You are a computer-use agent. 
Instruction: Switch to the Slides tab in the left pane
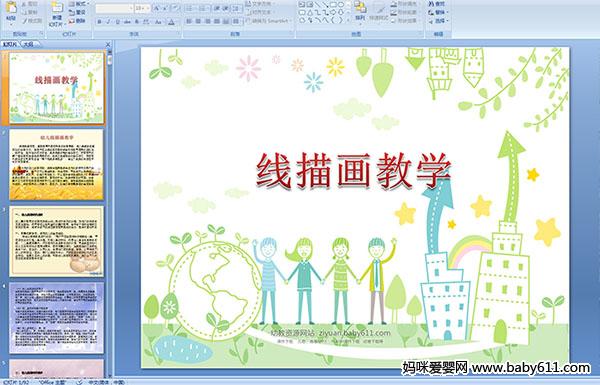[x=10, y=44]
